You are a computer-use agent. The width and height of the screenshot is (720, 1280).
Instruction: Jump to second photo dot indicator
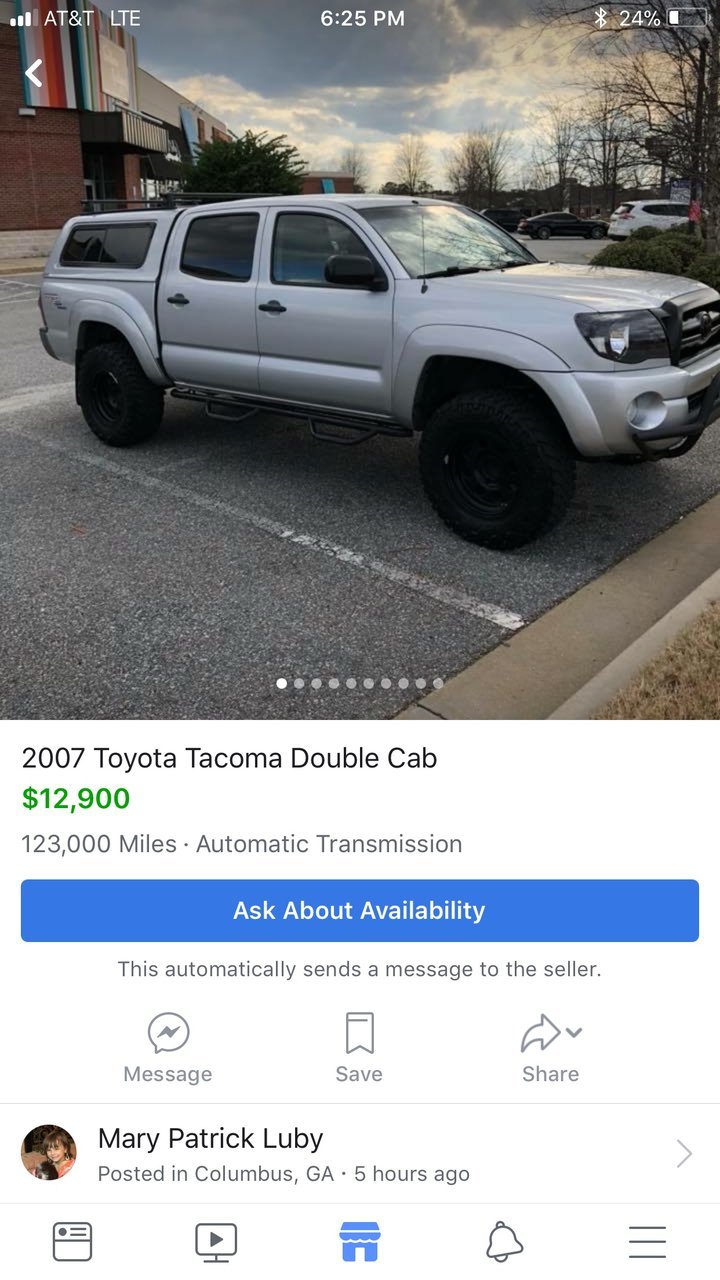point(299,683)
